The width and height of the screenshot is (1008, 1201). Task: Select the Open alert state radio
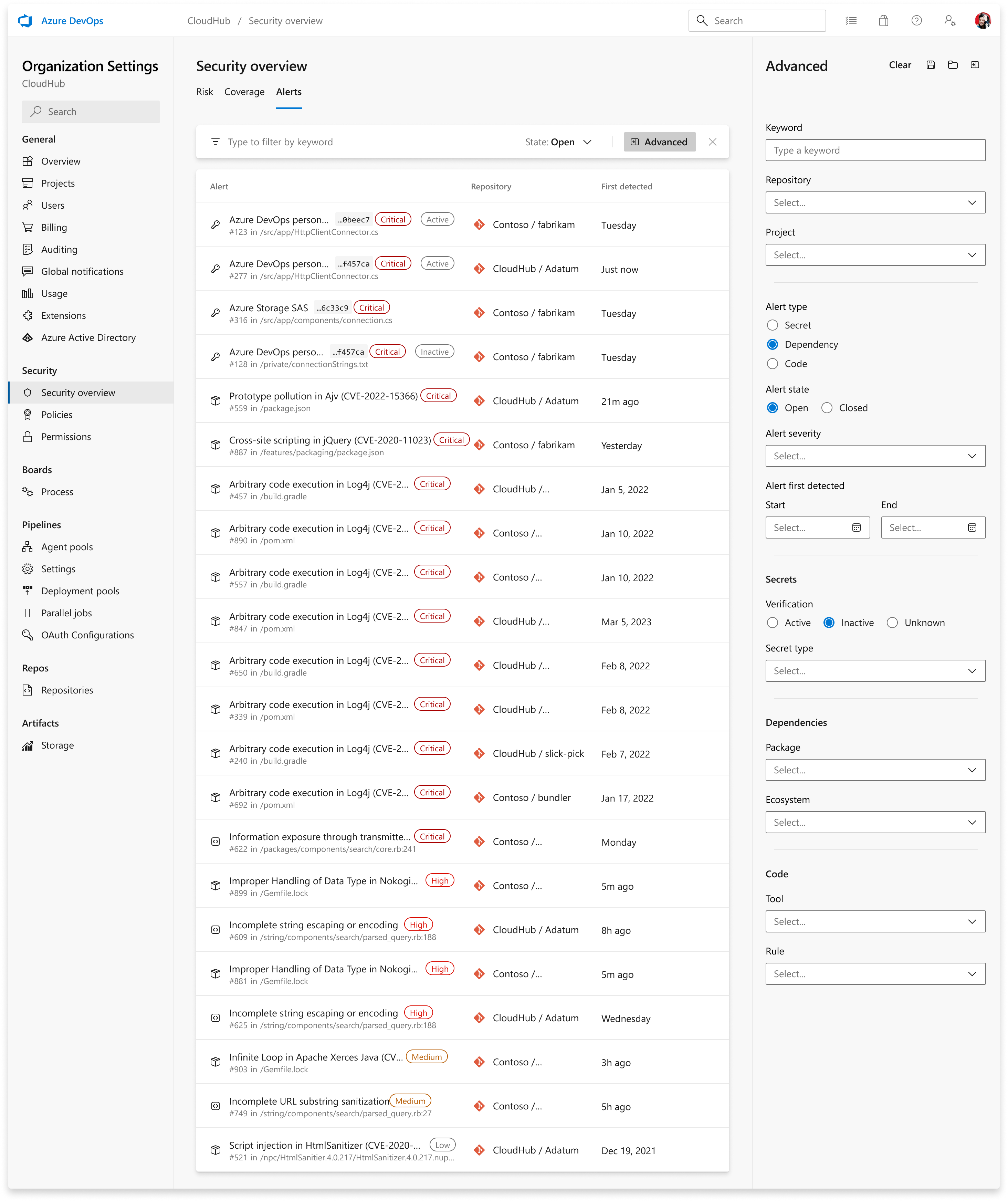[773, 408]
